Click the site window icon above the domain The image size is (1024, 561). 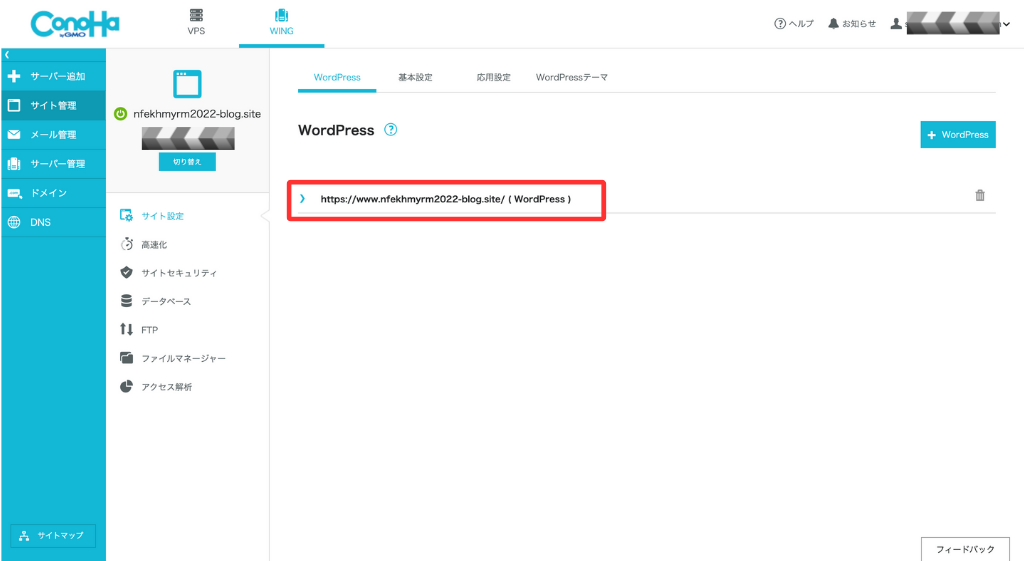click(x=187, y=84)
